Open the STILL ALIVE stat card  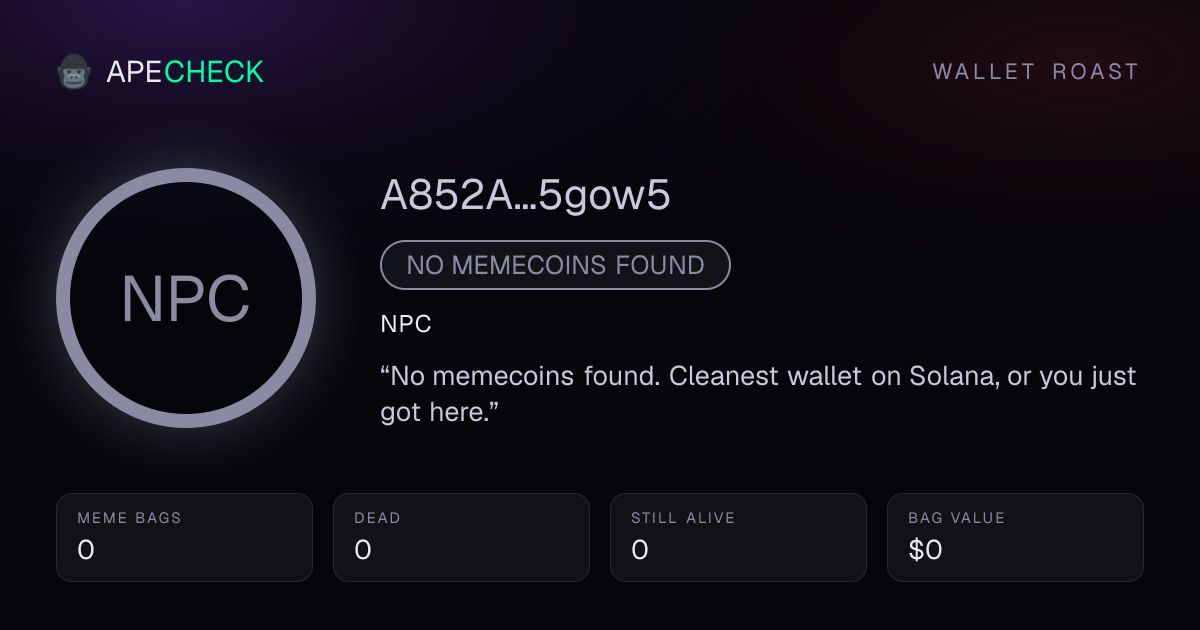(x=738, y=537)
